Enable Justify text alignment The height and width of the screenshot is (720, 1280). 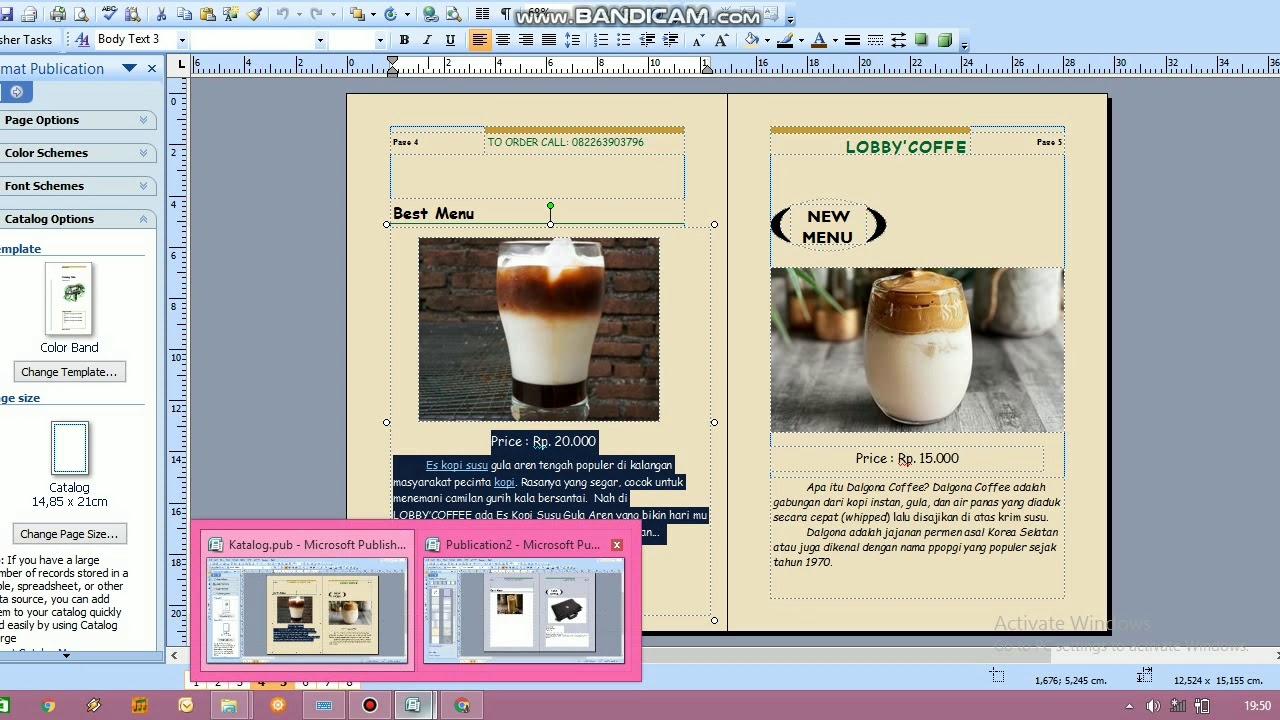549,40
